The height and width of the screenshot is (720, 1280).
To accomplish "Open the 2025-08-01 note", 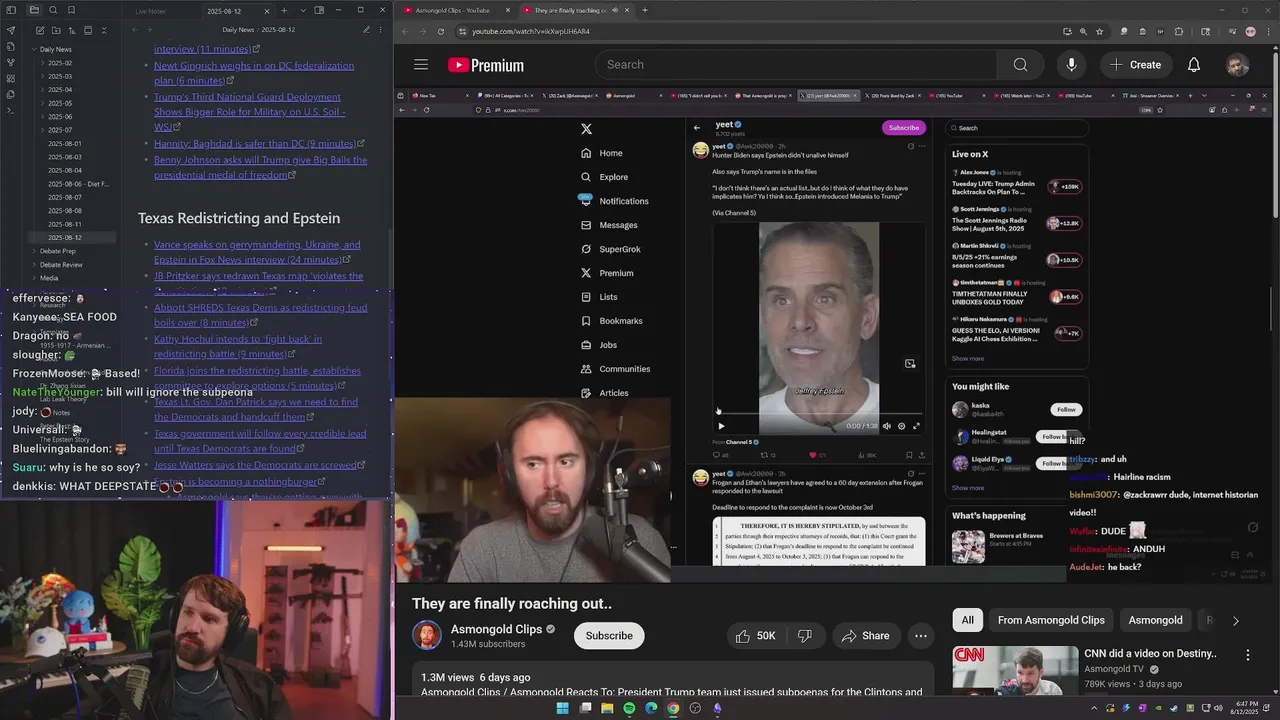I will 65,143.
